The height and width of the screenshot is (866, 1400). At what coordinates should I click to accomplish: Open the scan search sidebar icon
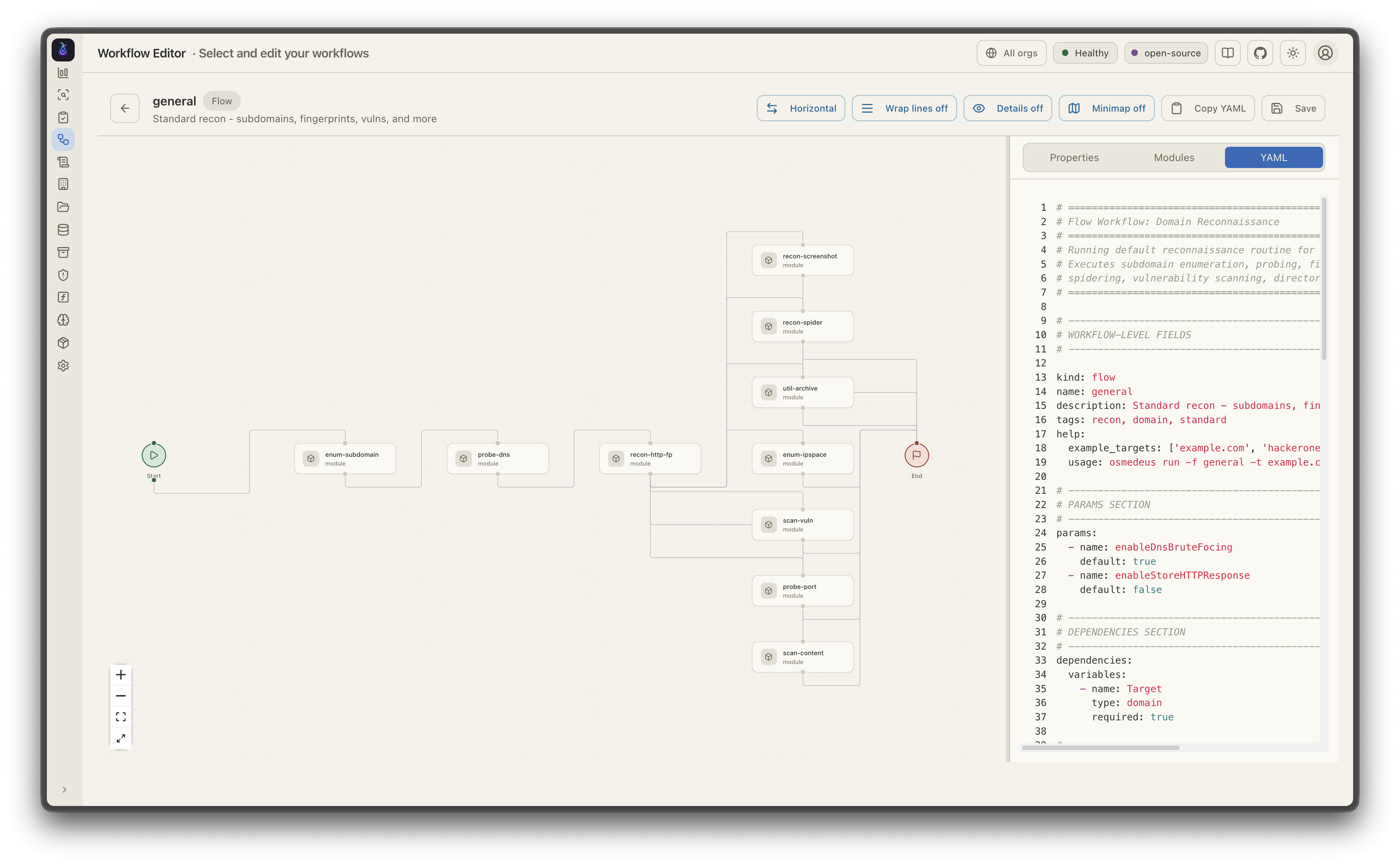(x=63, y=95)
